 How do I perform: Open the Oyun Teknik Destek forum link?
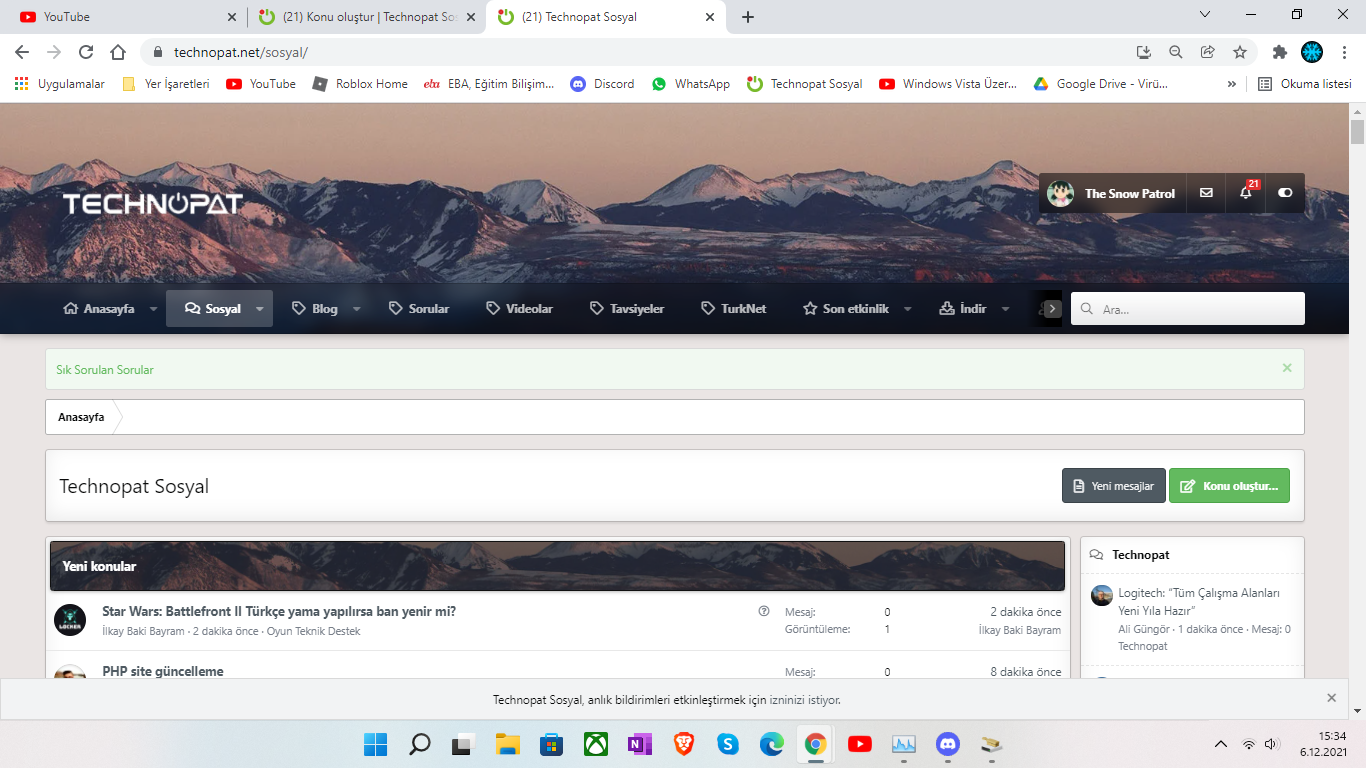click(x=313, y=632)
